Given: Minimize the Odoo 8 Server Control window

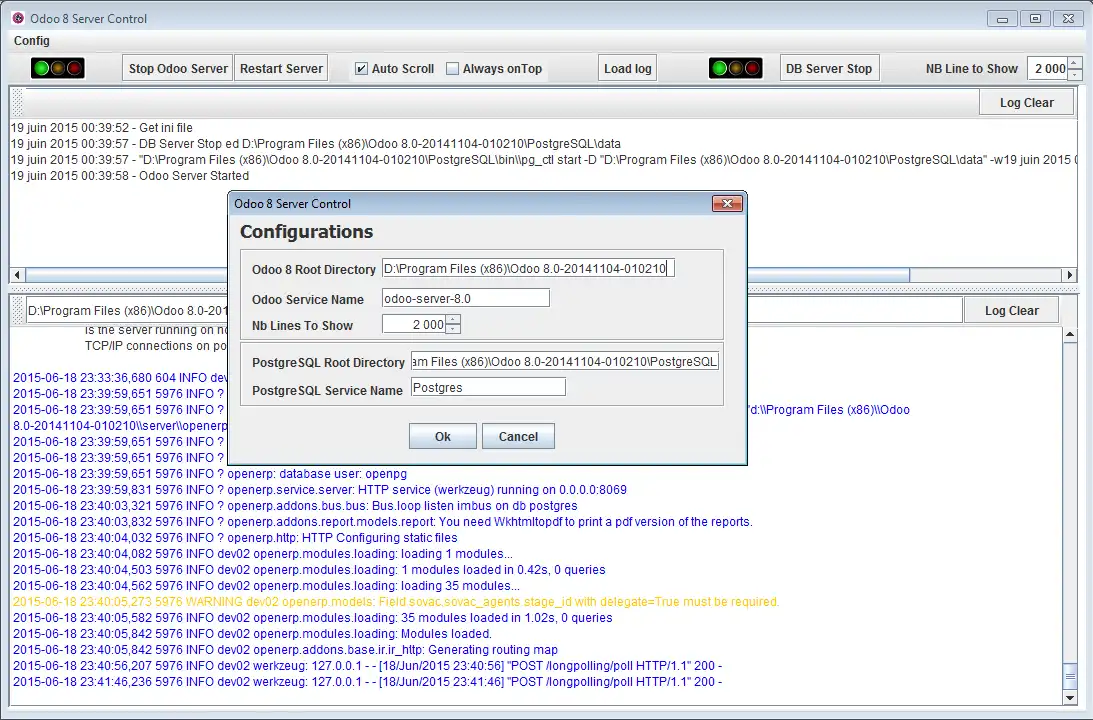Looking at the screenshot, I should pos(1002,19).
